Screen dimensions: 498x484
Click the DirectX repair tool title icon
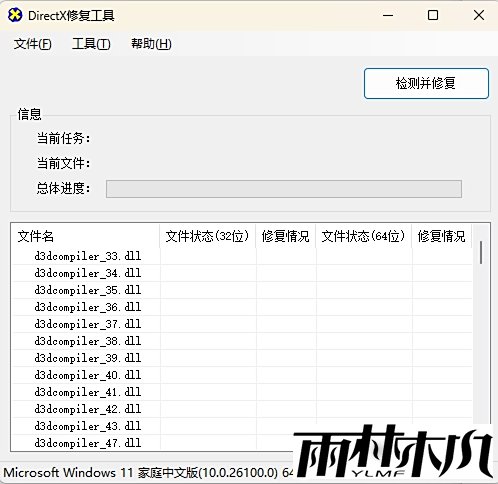pos(15,15)
